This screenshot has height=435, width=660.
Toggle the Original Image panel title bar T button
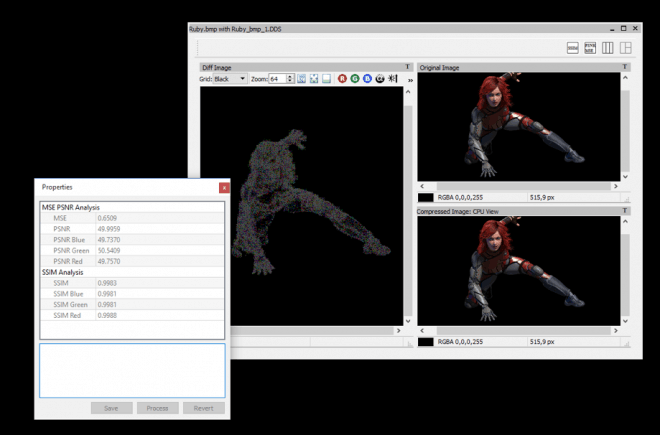point(625,67)
